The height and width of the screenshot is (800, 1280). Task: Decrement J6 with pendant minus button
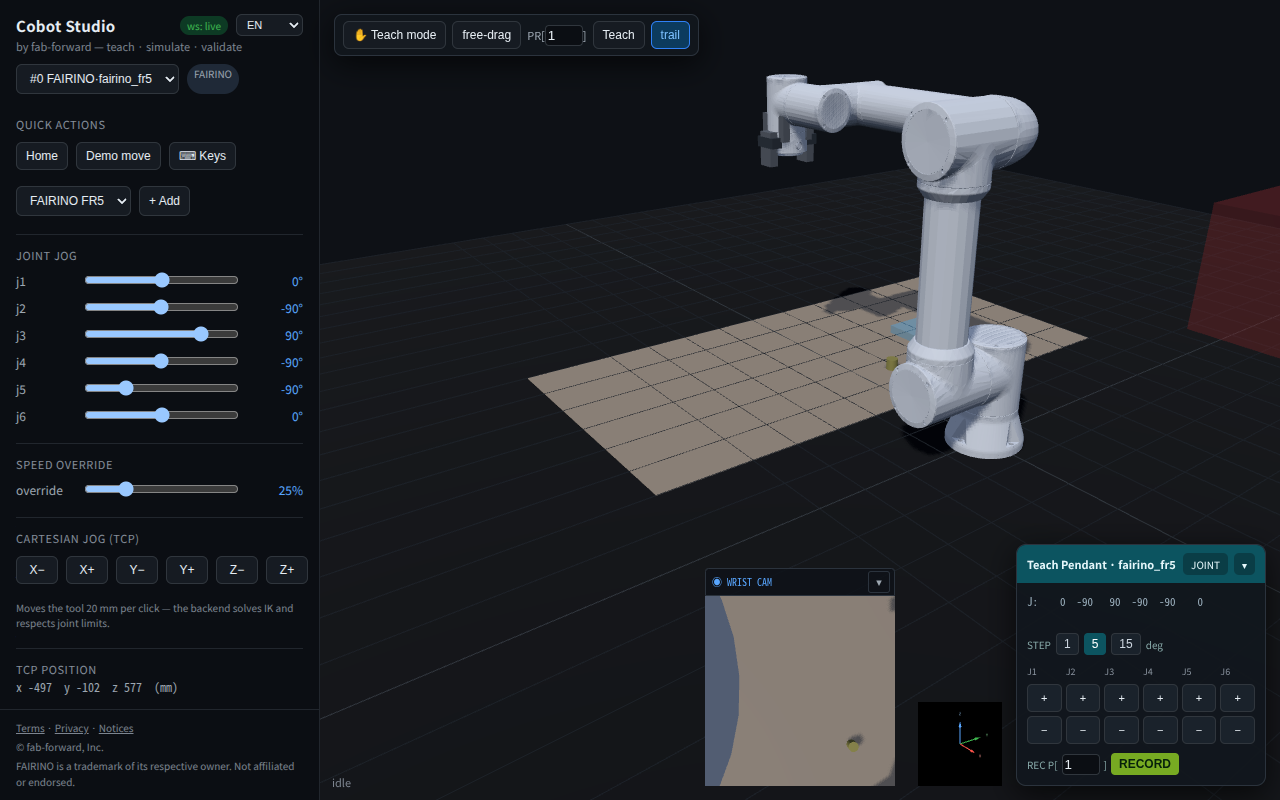(x=1238, y=730)
